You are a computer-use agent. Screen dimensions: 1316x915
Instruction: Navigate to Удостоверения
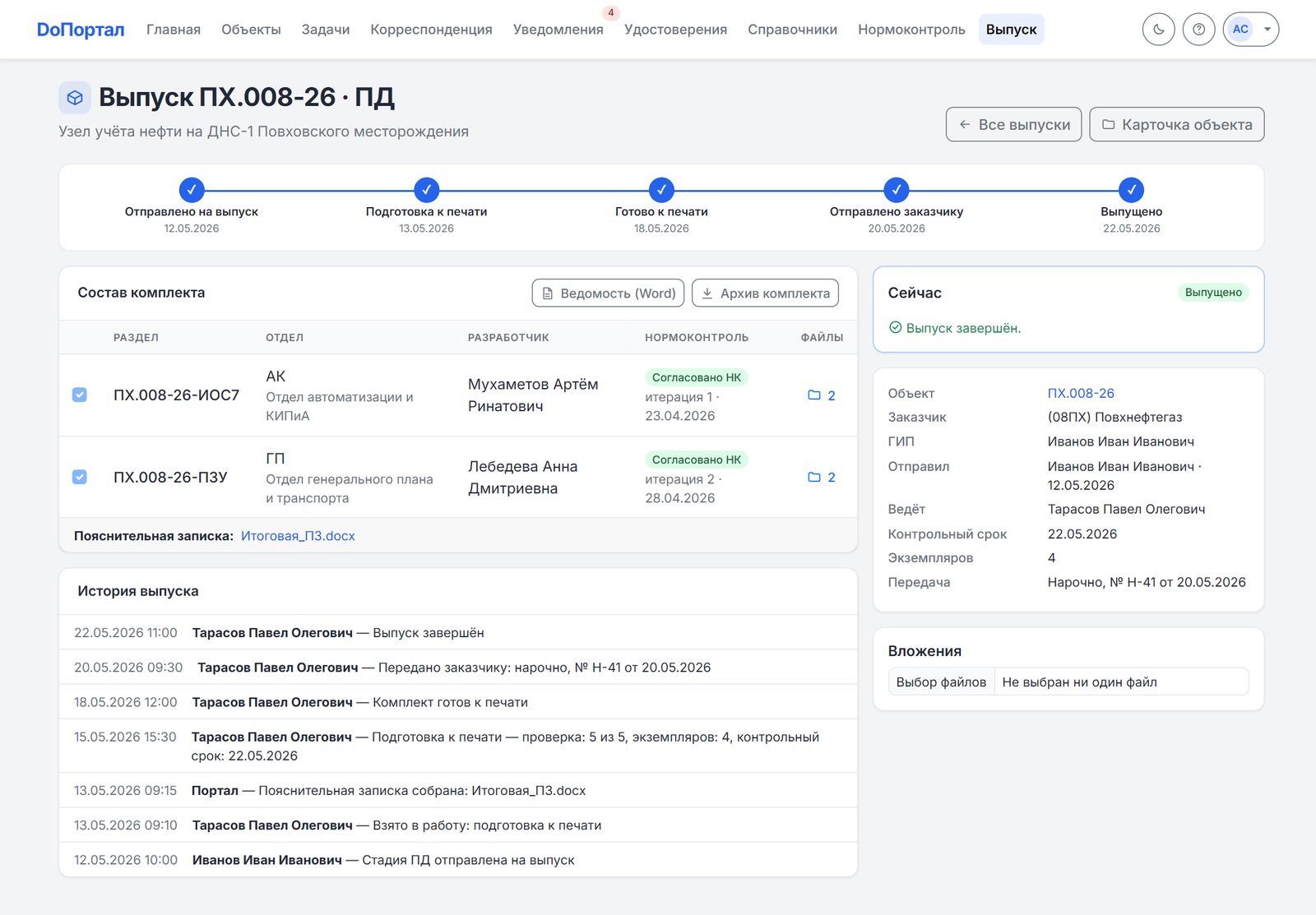pyautogui.click(x=675, y=30)
